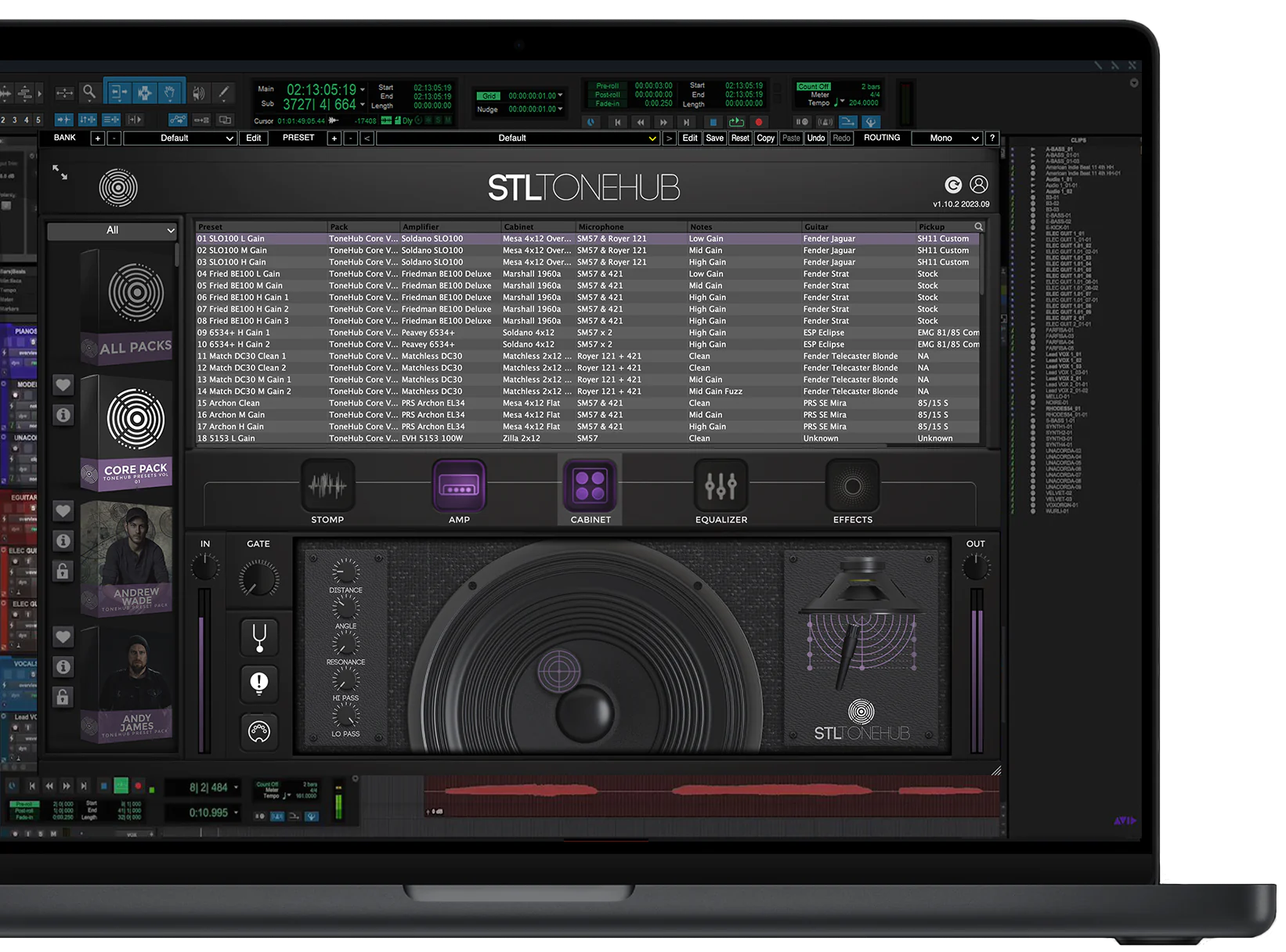Screen dimensions: 1286x952
Task: Open the ROUTING Mono dropdown
Action: click(947, 138)
